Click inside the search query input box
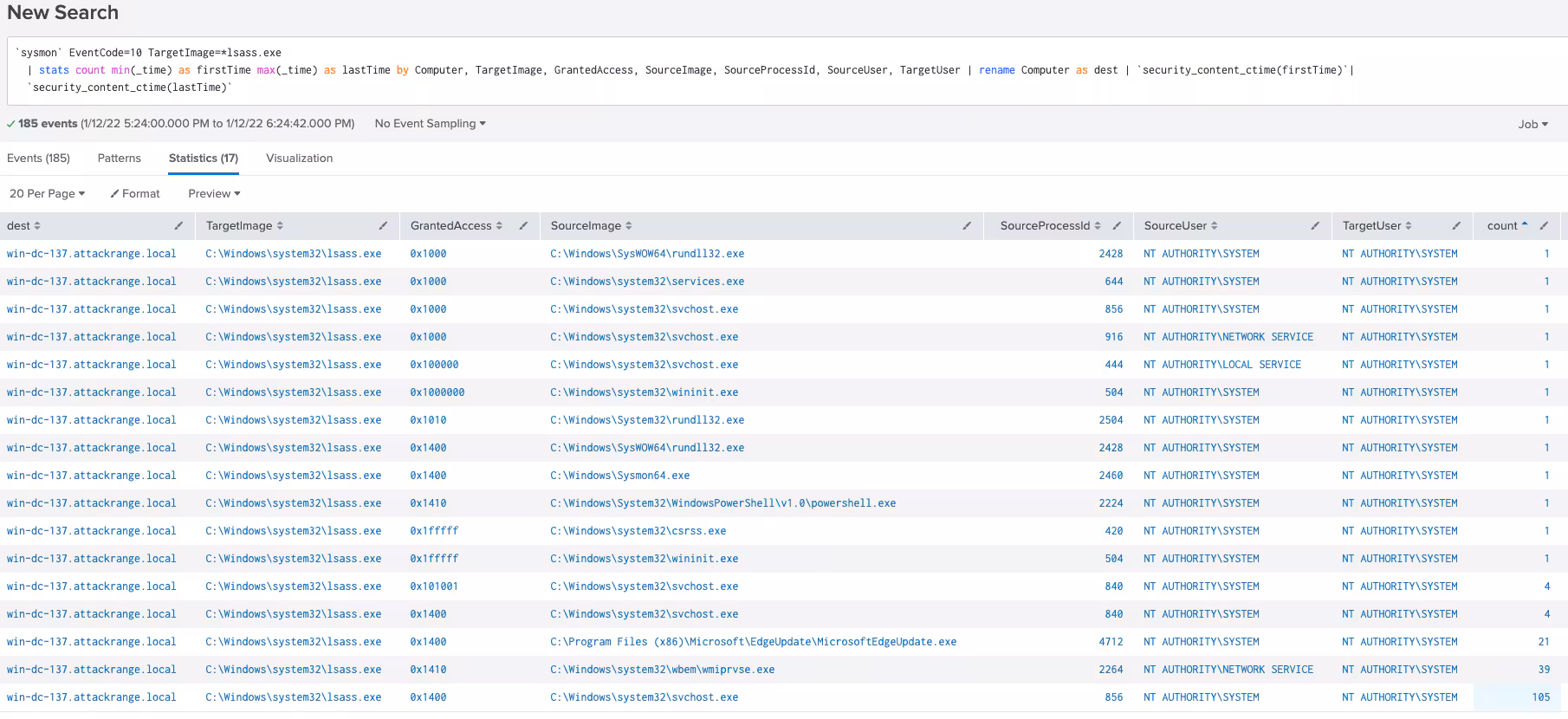 [780, 70]
